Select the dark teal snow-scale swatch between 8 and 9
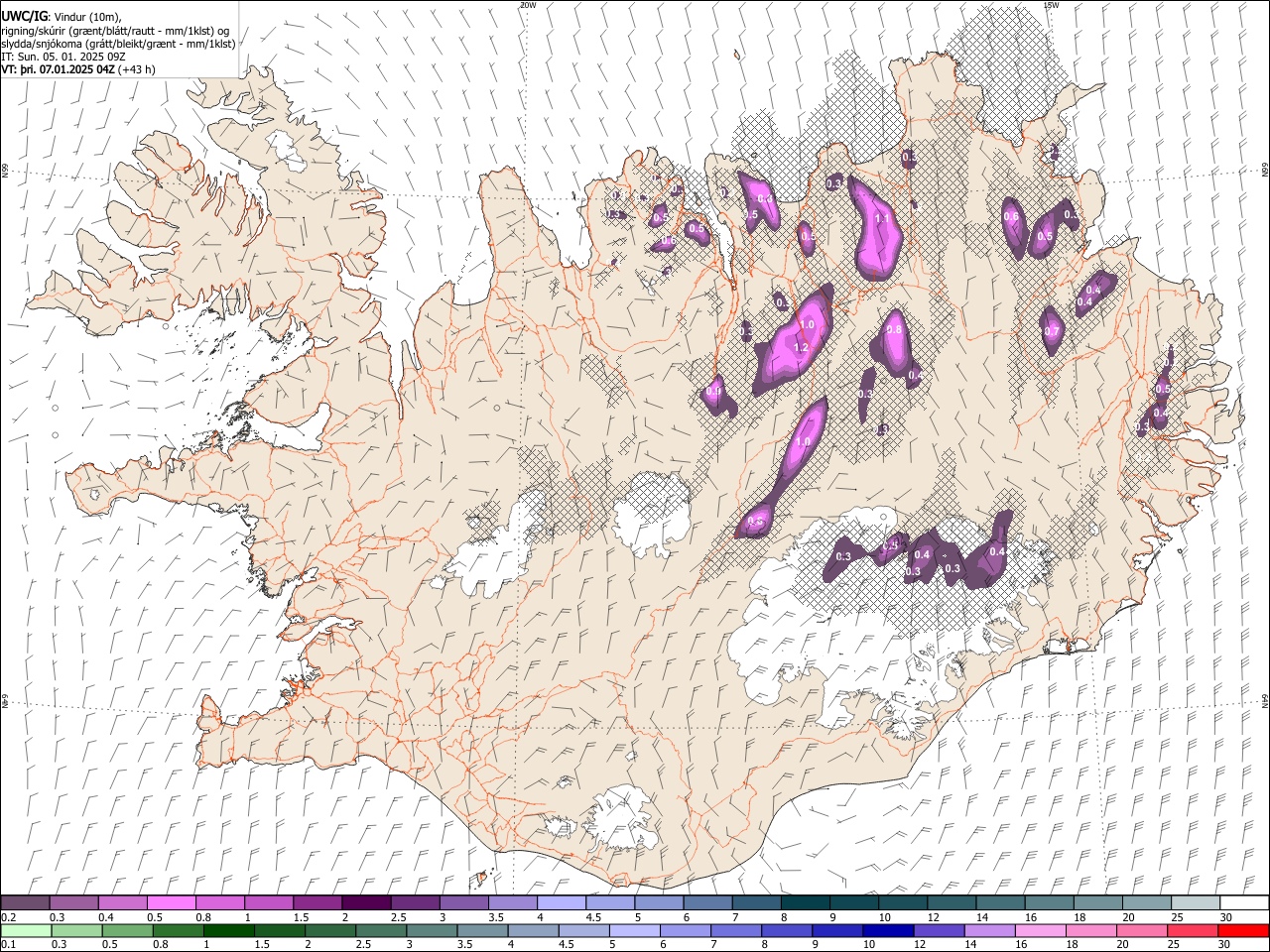The height and width of the screenshot is (952, 1270). (x=805, y=903)
